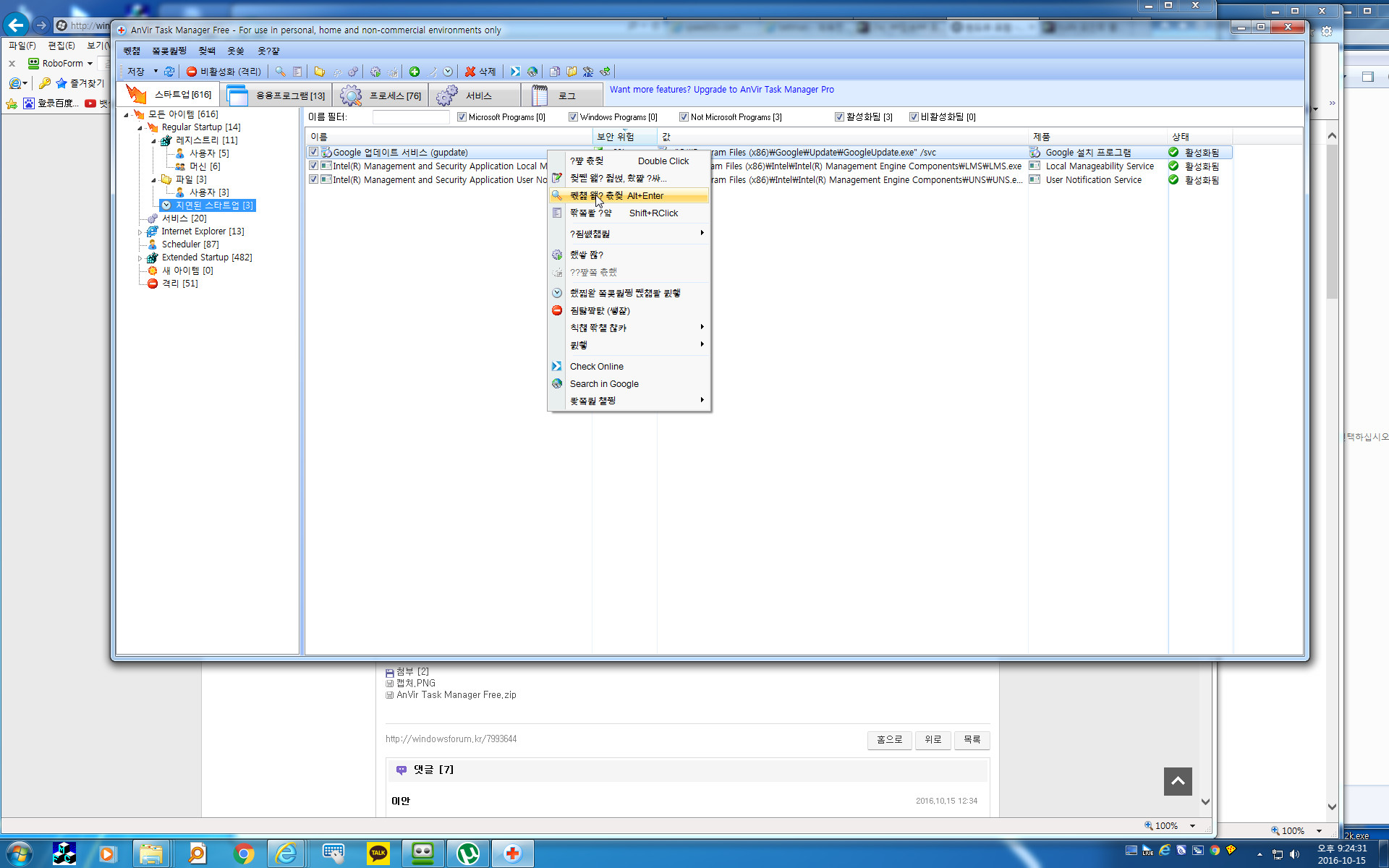This screenshot has height=868, width=1389.
Task: Click the yellow open folder toolbar icon
Action: pos(319,72)
